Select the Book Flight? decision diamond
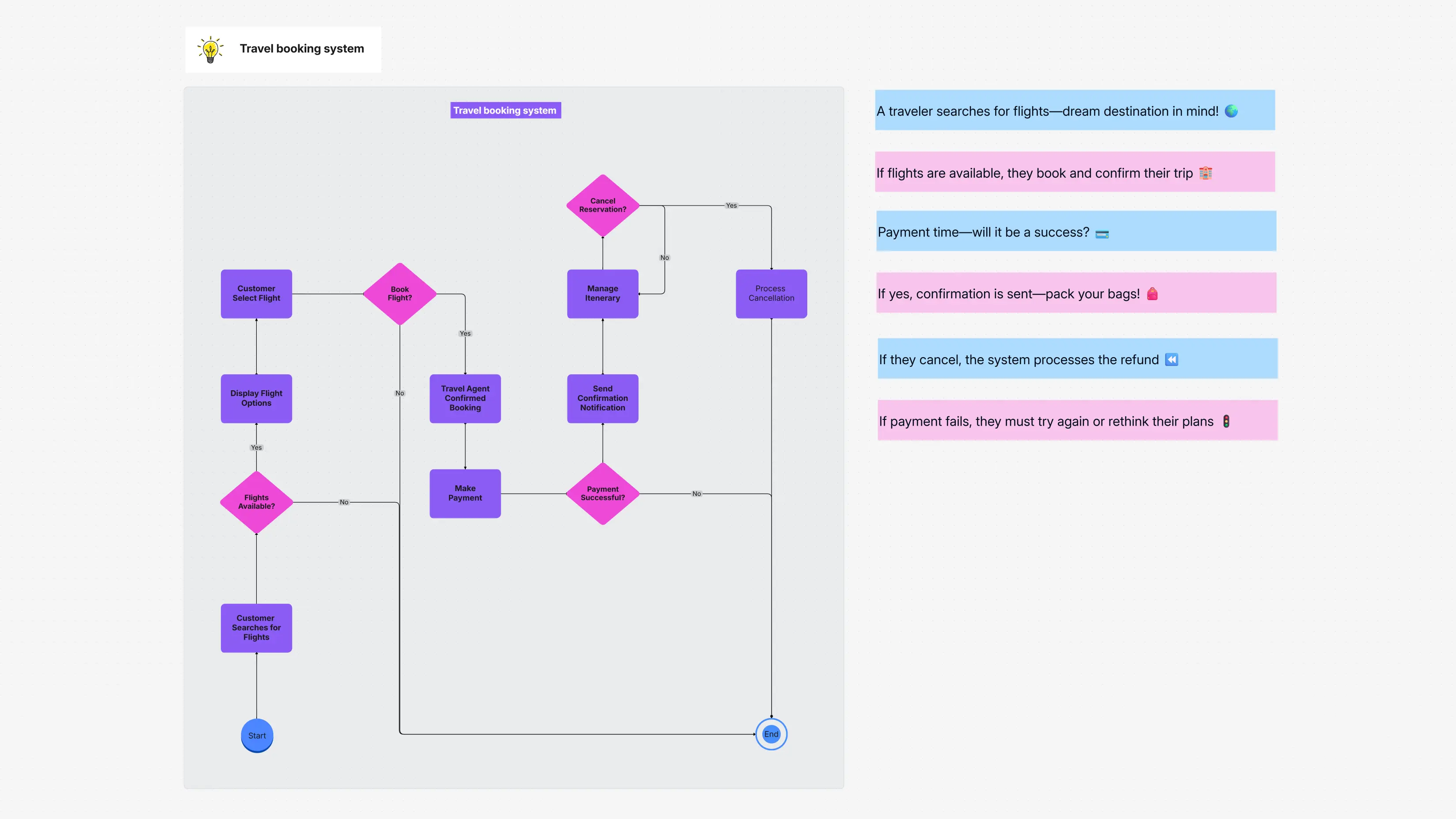Screen dimensions: 1456x819 [399, 294]
